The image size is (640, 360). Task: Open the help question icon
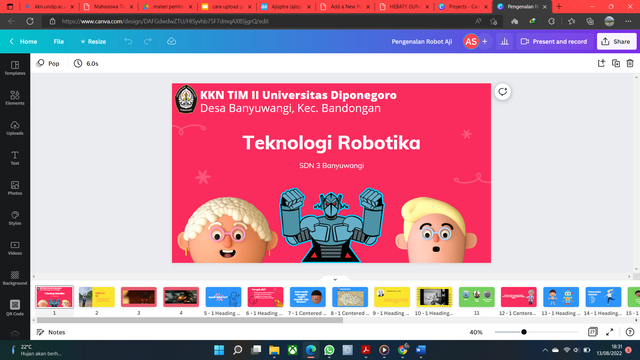tap(630, 332)
